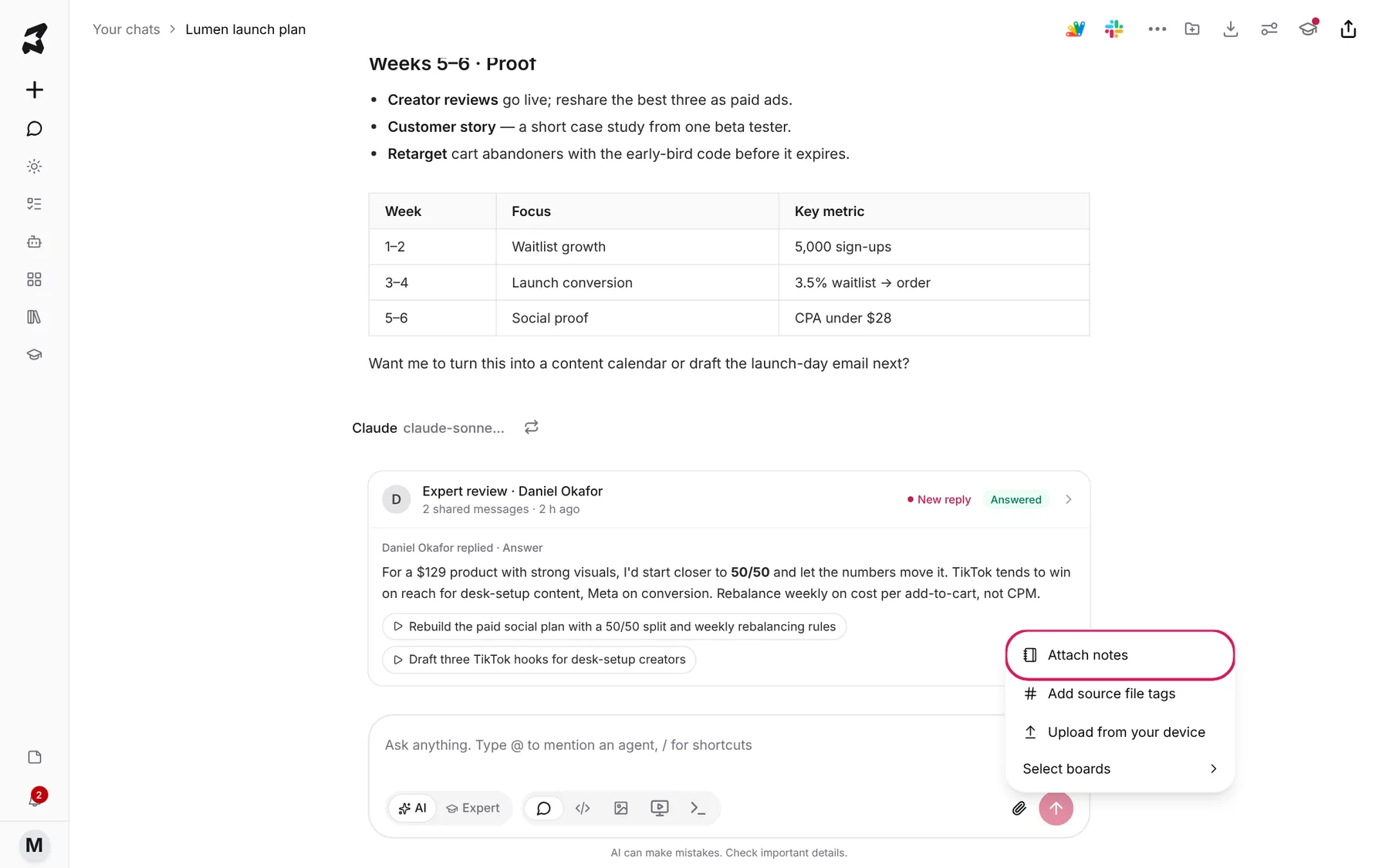Expand the Expert review card chevron
This screenshot has height=868, width=1389.
1069,499
